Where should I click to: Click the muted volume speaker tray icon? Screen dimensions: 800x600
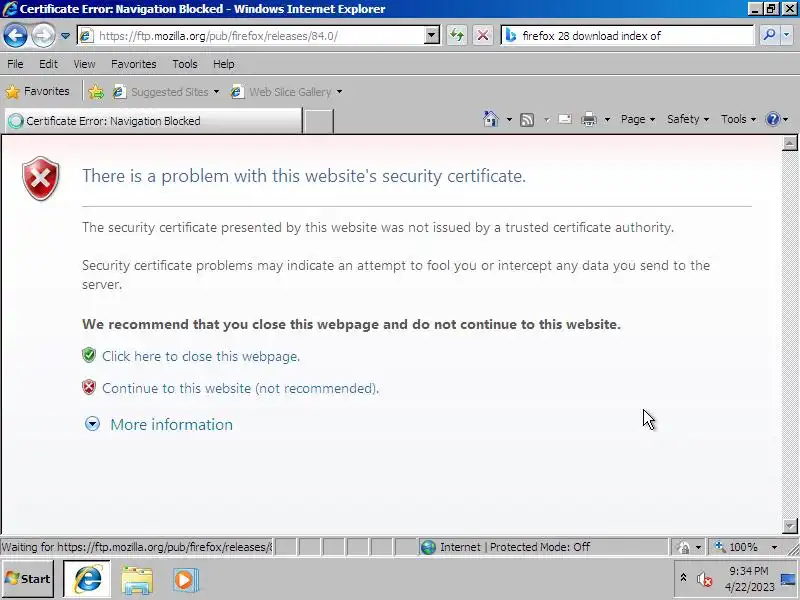(704, 579)
